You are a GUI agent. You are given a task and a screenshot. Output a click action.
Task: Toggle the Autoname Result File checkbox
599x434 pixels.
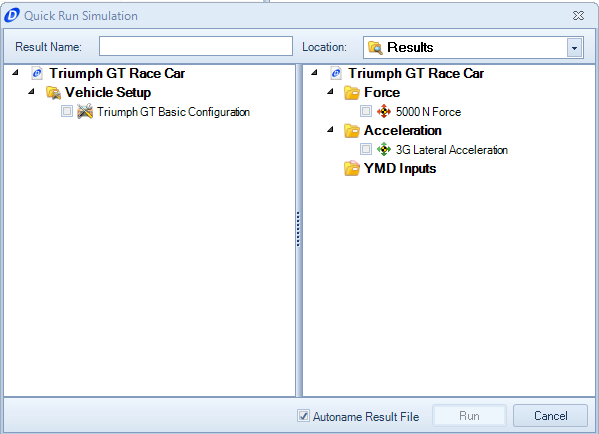pos(303,415)
